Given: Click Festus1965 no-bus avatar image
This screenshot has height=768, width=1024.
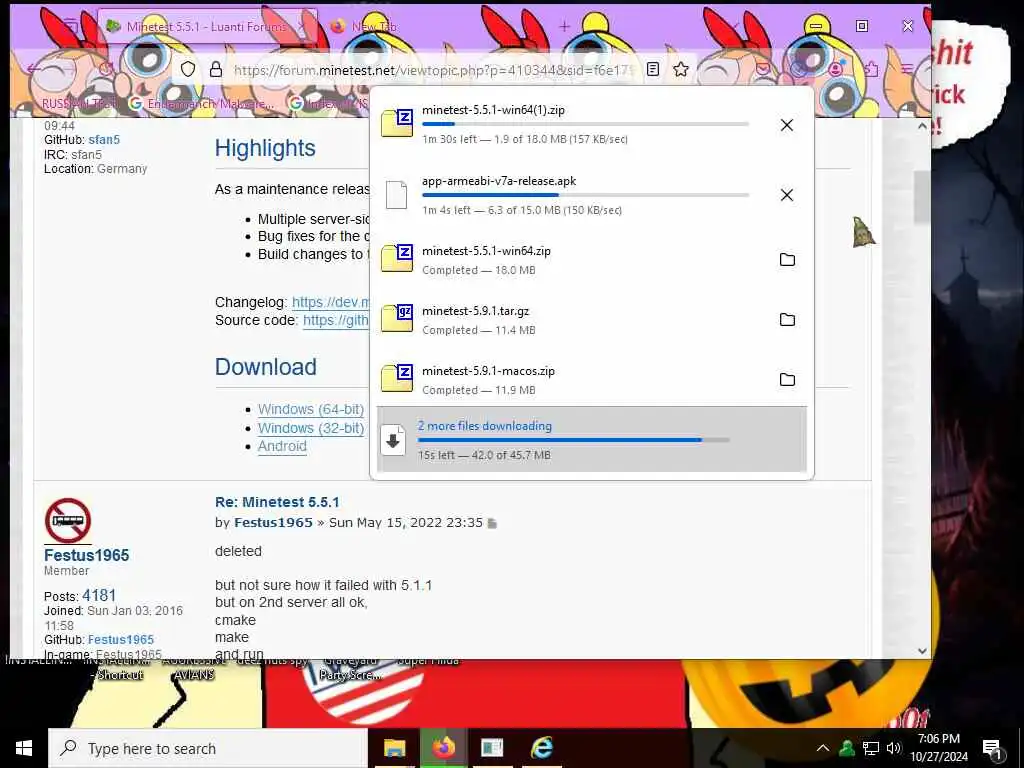Looking at the screenshot, I should point(68,520).
